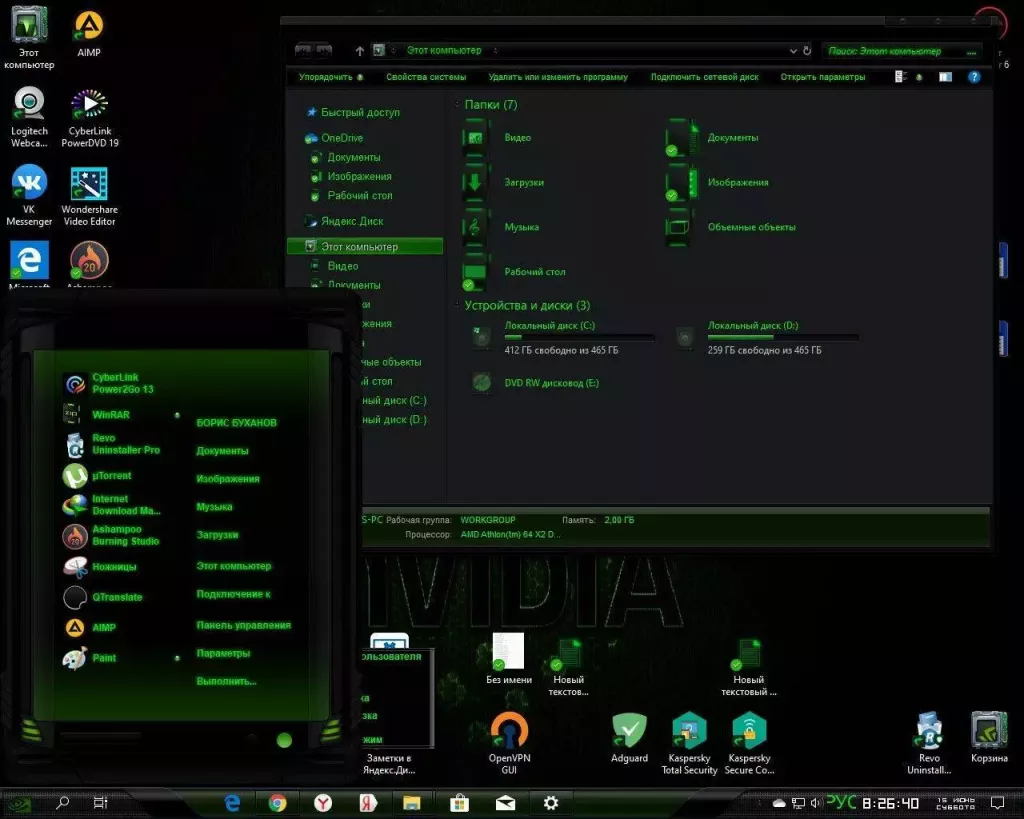Open Internet Download Manager in start menu
The width and height of the screenshot is (1024, 819).
click(x=112, y=505)
